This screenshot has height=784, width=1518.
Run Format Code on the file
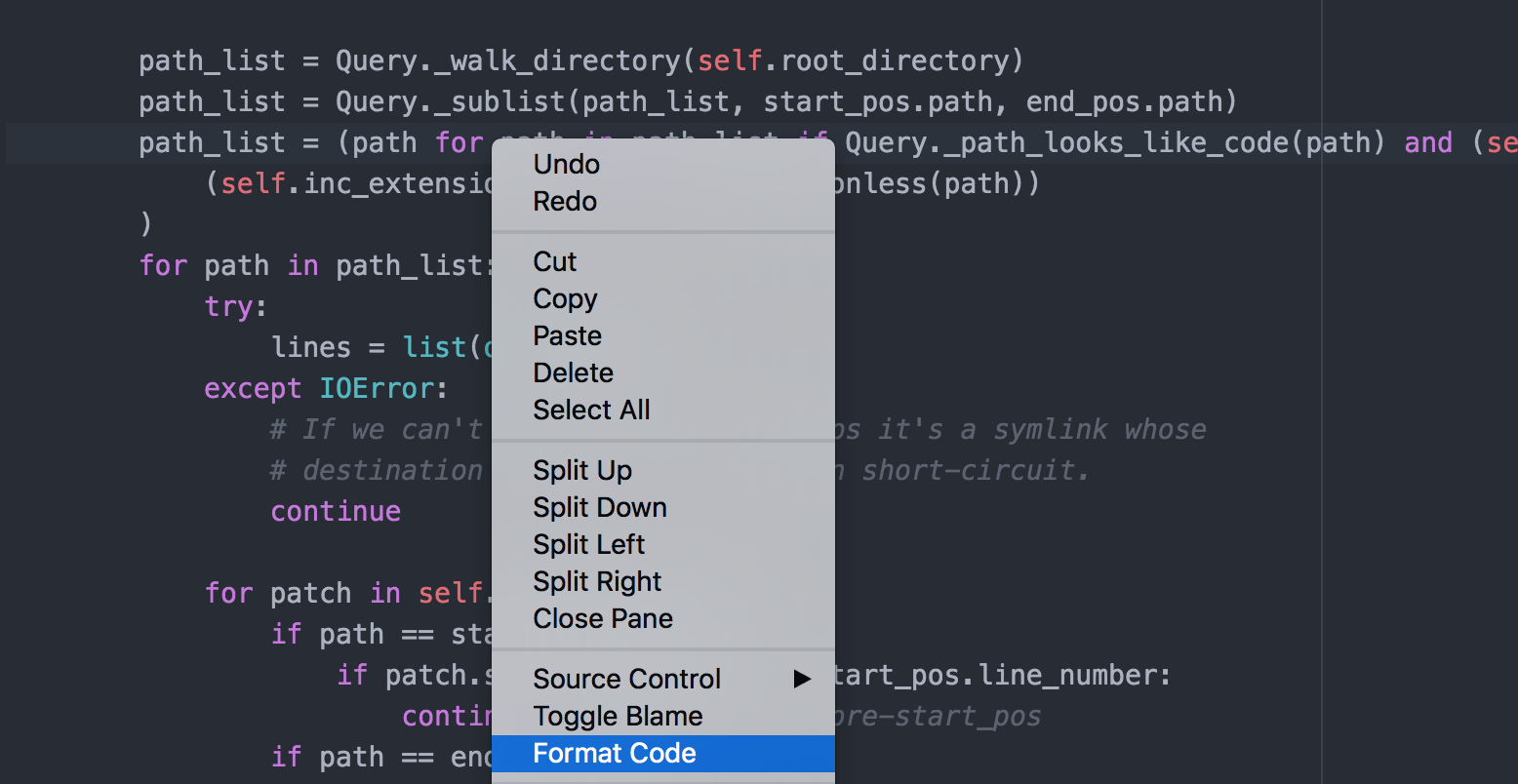[663, 753]
